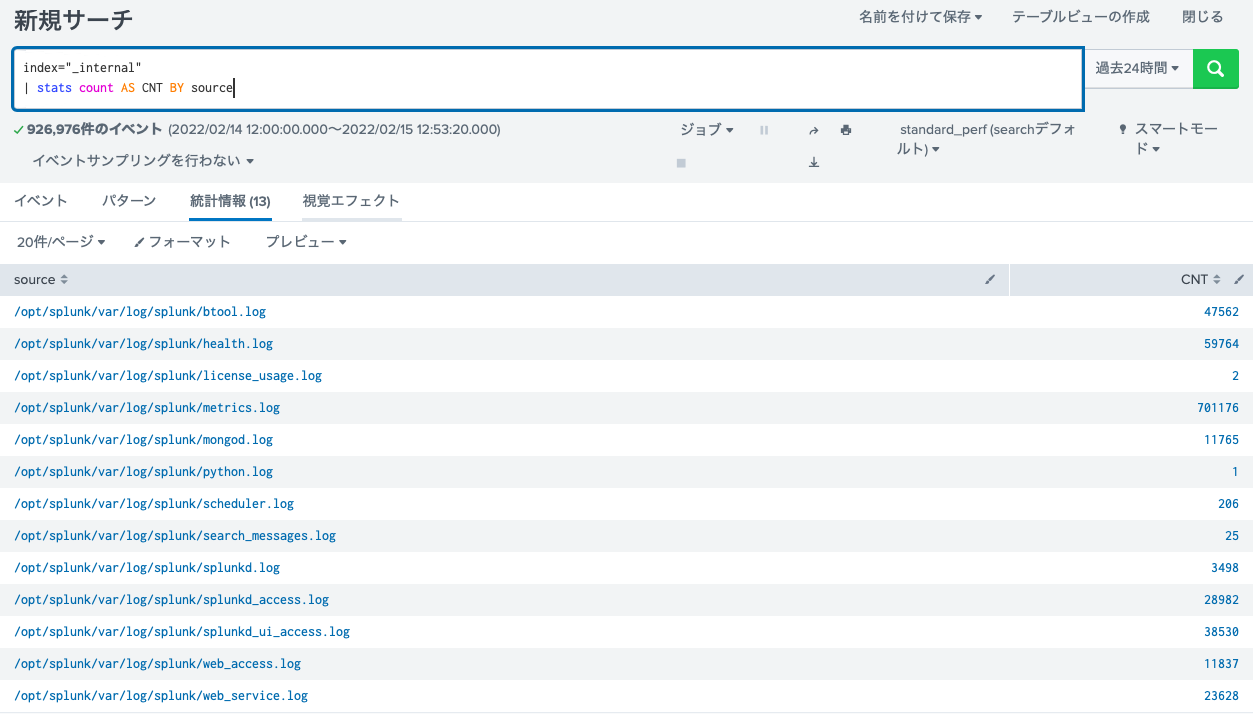The height and width of the screenshot is (720, 1253).
Task: Run the search with the green magnifier button
Action: point(1215,68)
